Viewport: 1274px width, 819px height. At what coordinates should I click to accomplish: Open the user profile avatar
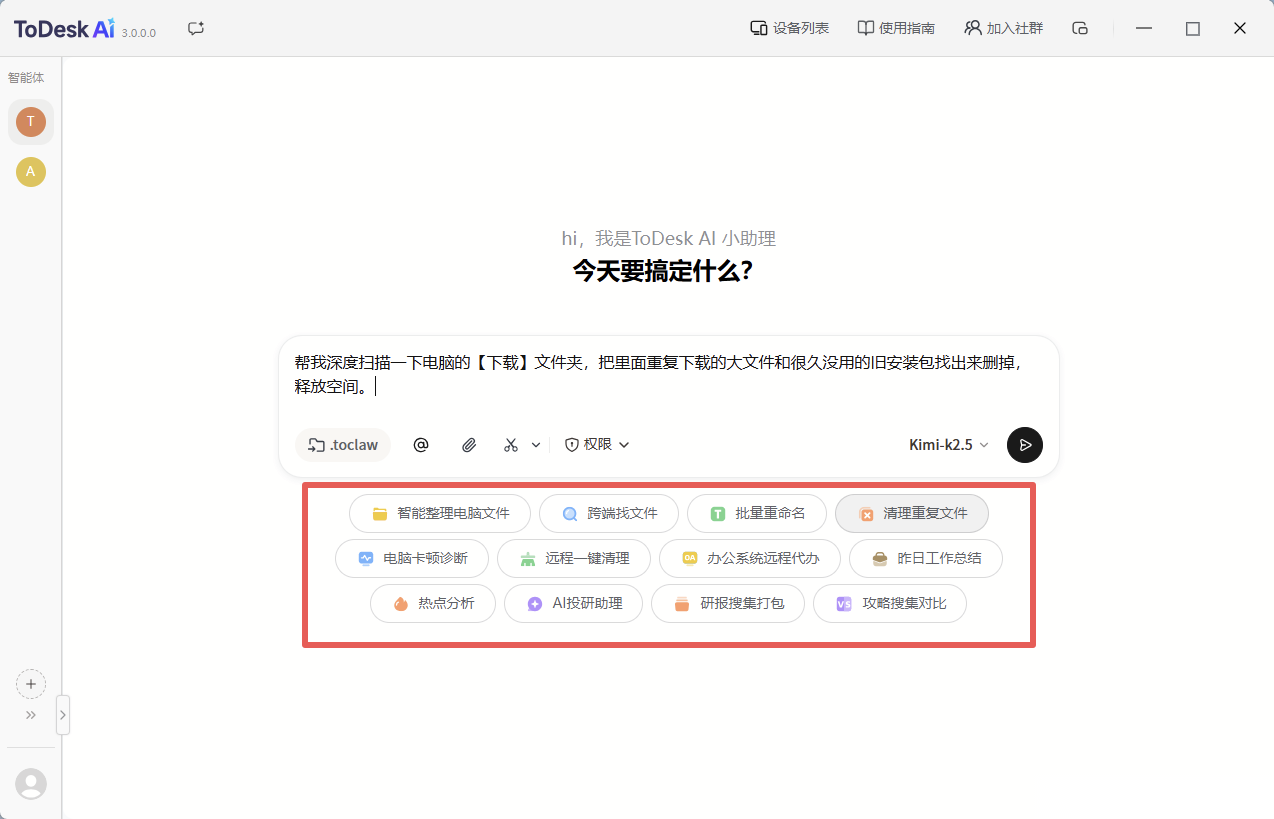(31, 784)
